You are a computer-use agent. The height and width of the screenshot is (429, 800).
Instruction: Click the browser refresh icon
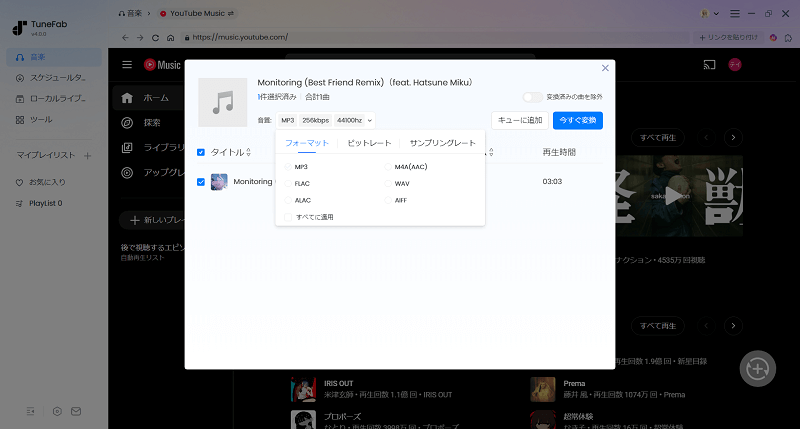(156, 37)
